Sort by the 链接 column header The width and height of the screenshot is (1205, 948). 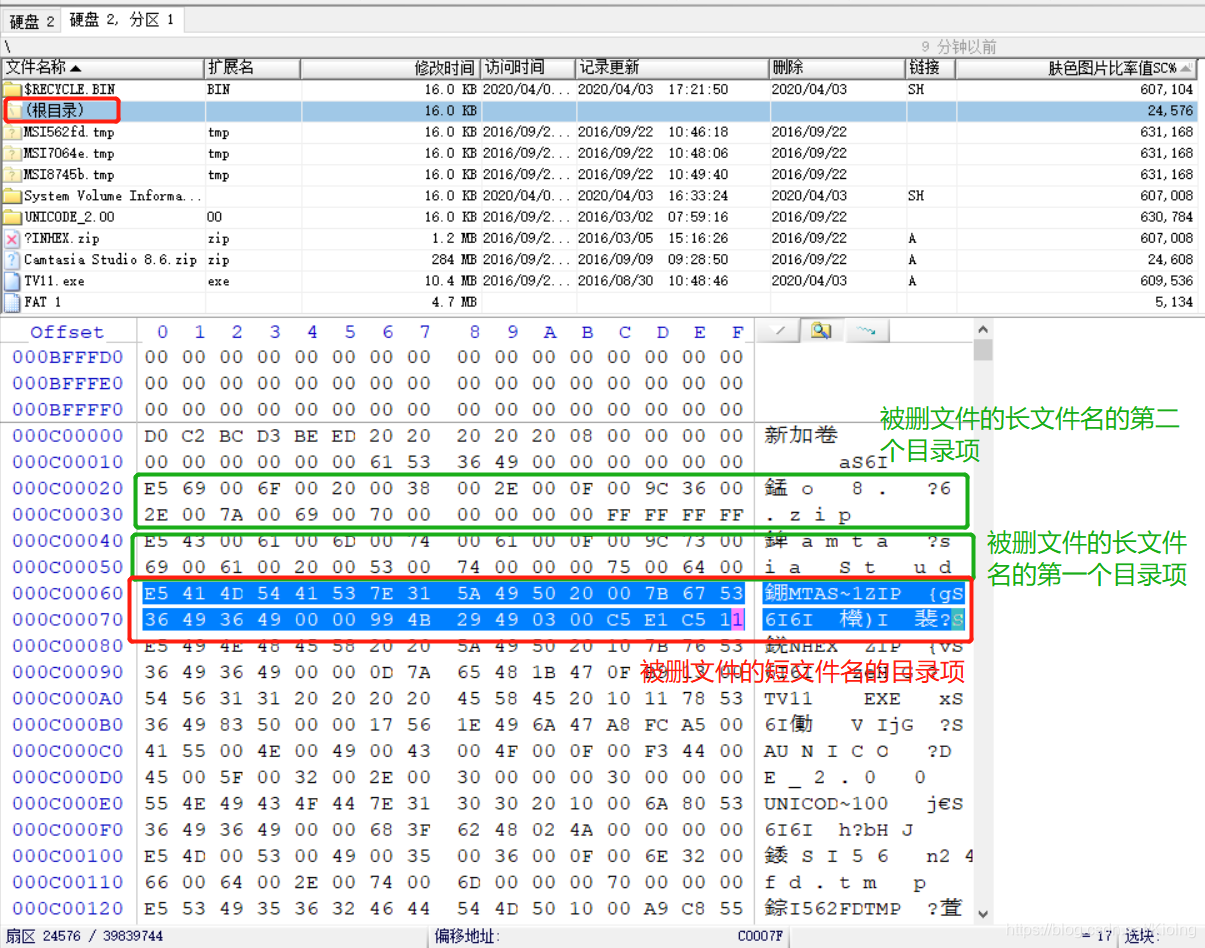point(929,68)
